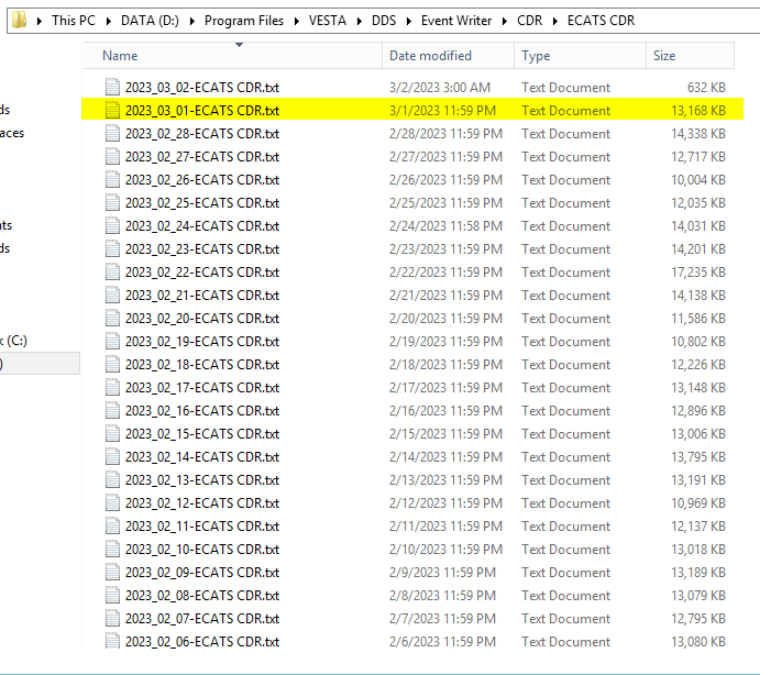Click the file icon of 2023_02_11-ECATS CDR.txt

tap(112, 526)
